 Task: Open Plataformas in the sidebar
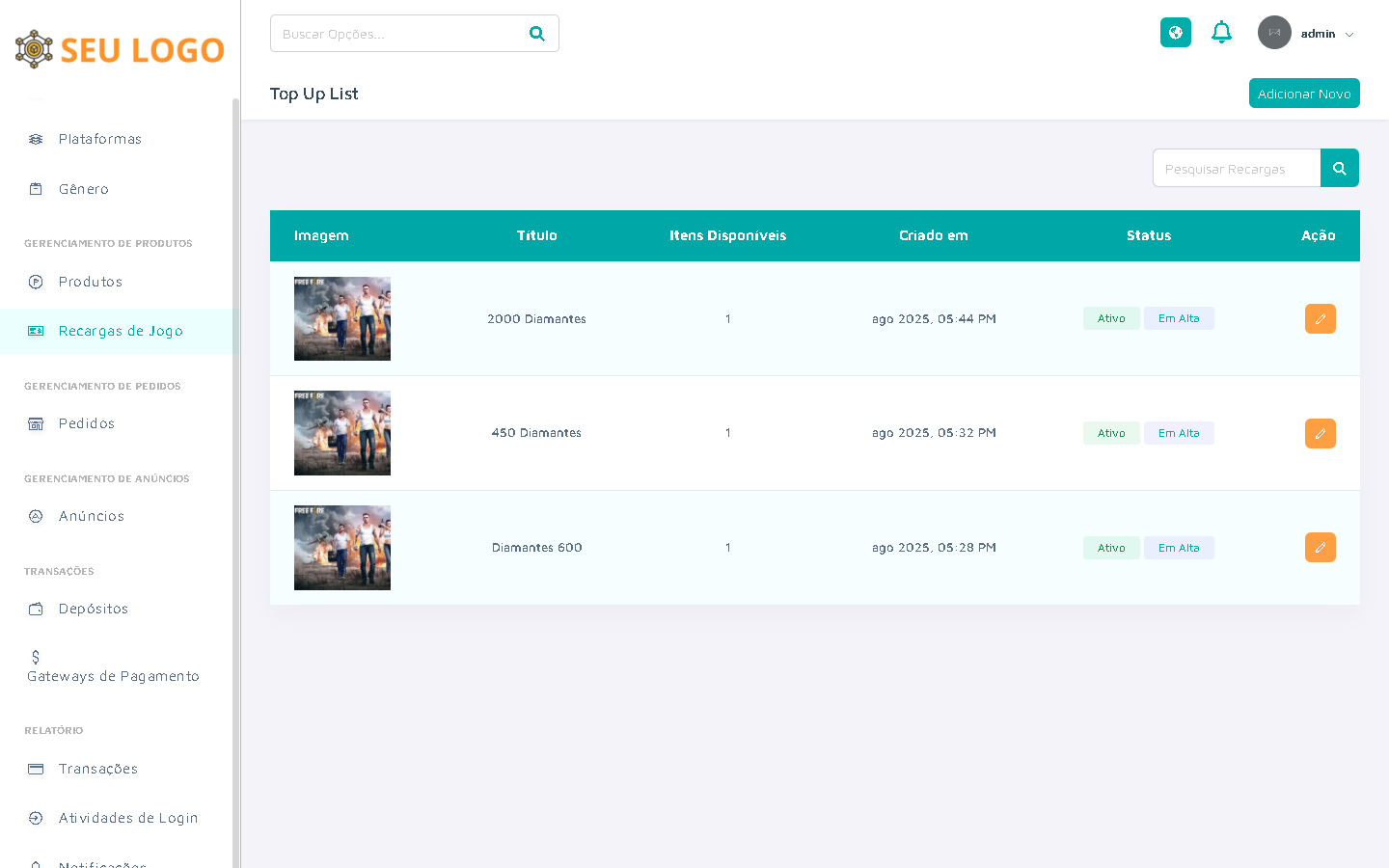pos(99,139)
